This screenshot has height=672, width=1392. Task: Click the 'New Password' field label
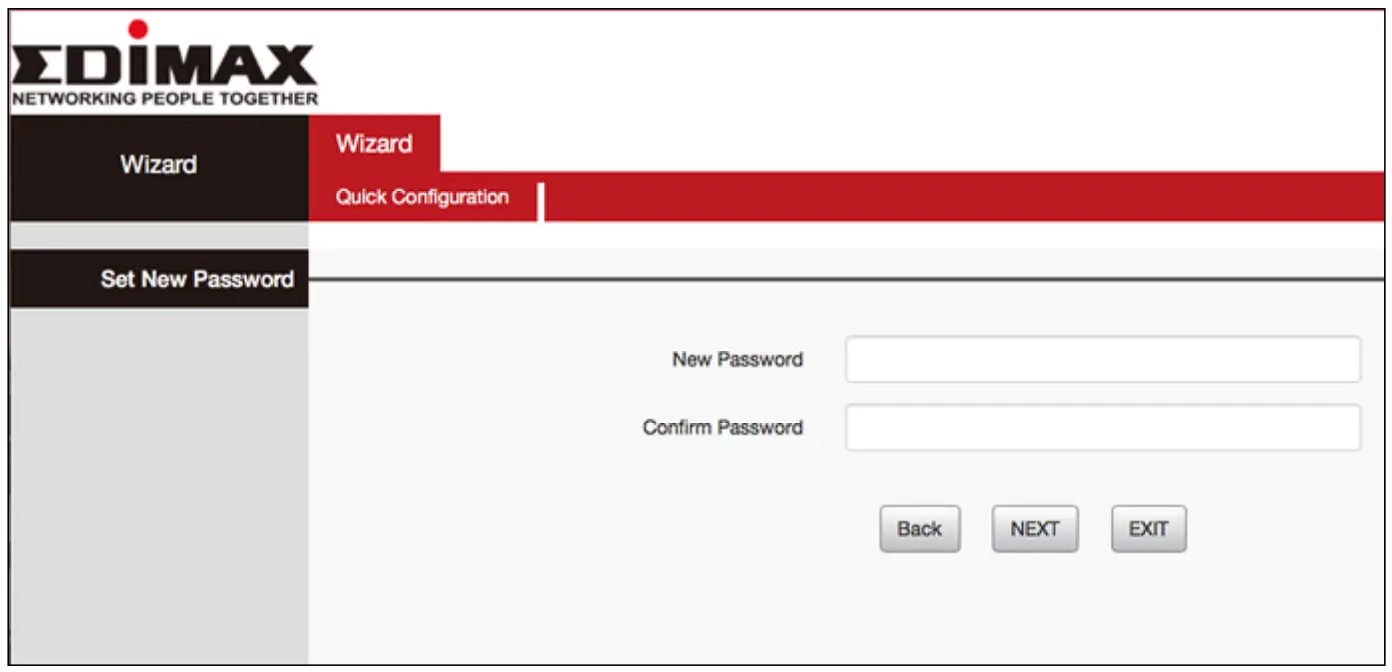pos(737,360)
